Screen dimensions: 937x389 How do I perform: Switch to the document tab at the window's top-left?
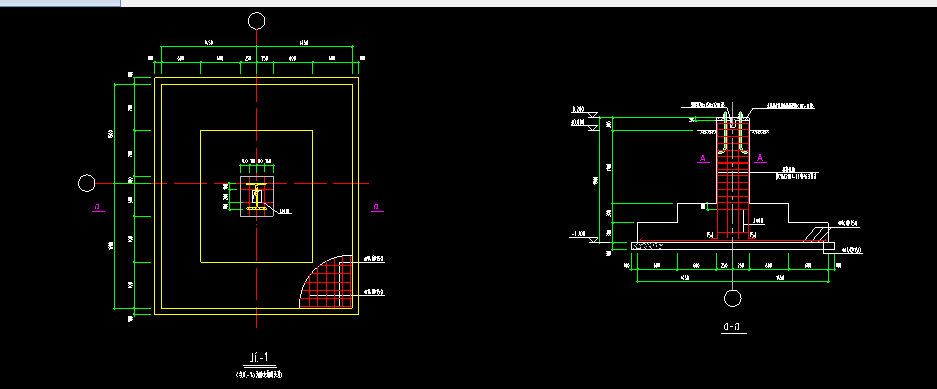60,3
